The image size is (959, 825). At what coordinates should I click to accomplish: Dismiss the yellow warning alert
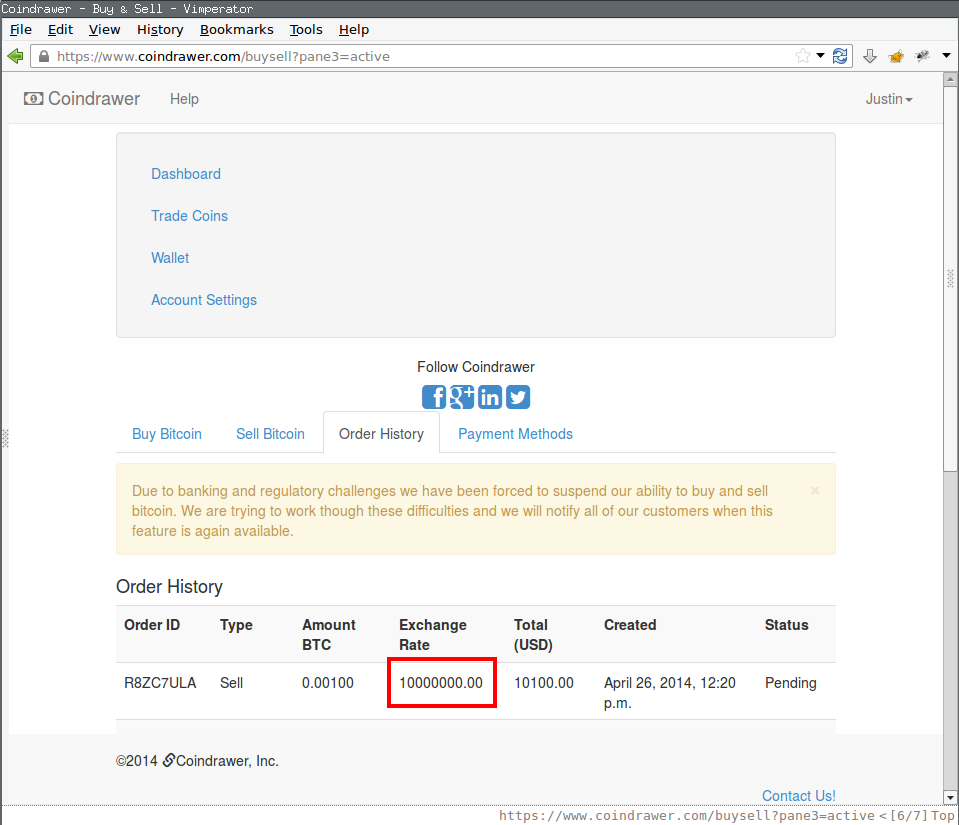pos(815,490)
